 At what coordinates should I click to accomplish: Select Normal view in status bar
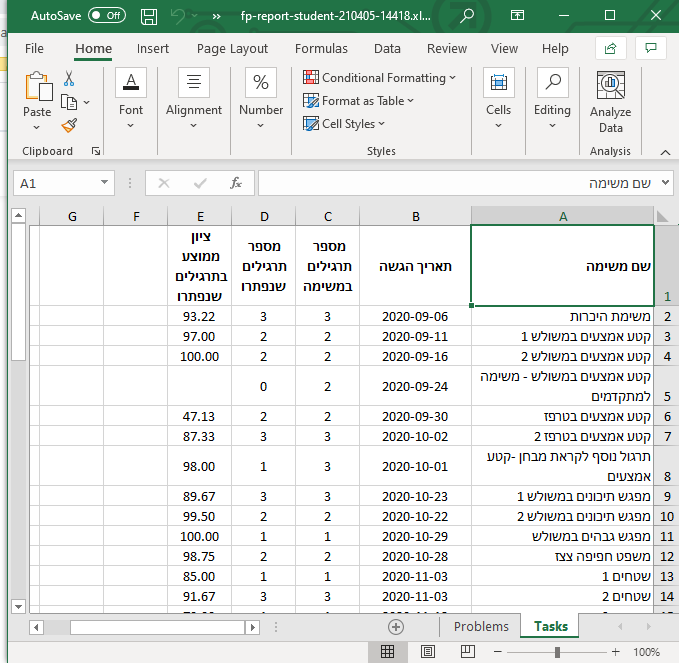pyautogui.click(x=388, y=652)
